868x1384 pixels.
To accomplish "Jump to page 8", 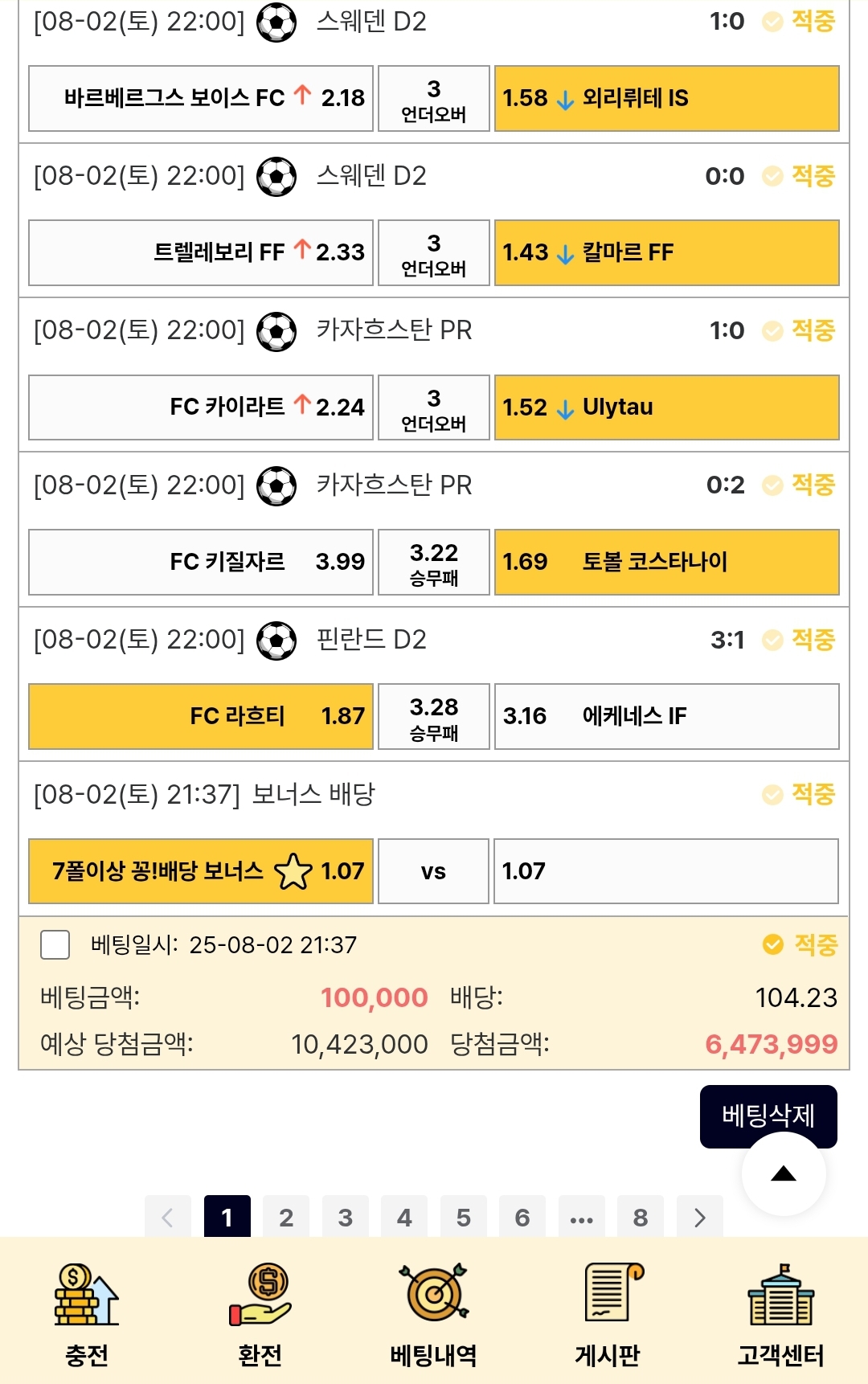I will pos(641,1218).
